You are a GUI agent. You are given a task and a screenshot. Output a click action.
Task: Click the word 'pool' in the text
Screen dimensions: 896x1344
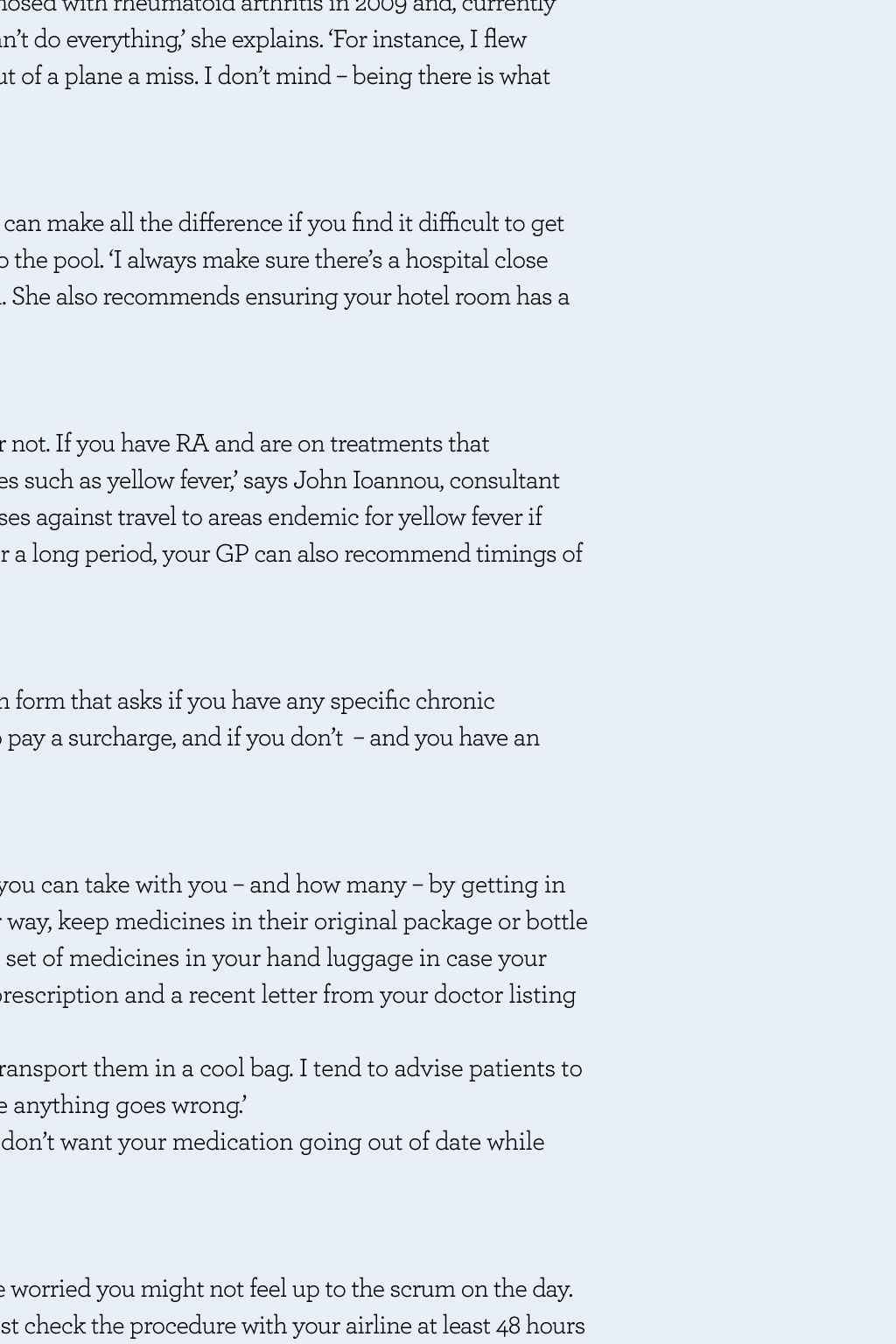pyautogui.click(x=79, y=260)
